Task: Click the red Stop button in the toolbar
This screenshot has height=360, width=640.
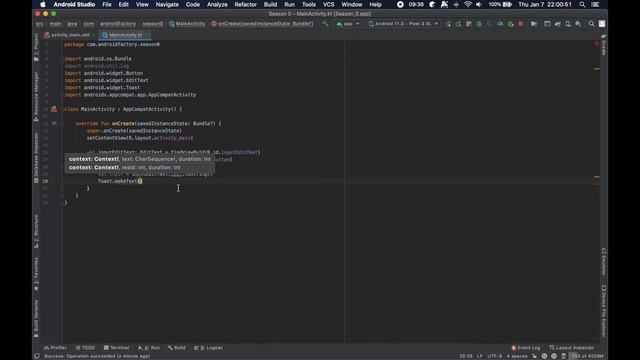Action: (x=521, y=24)
